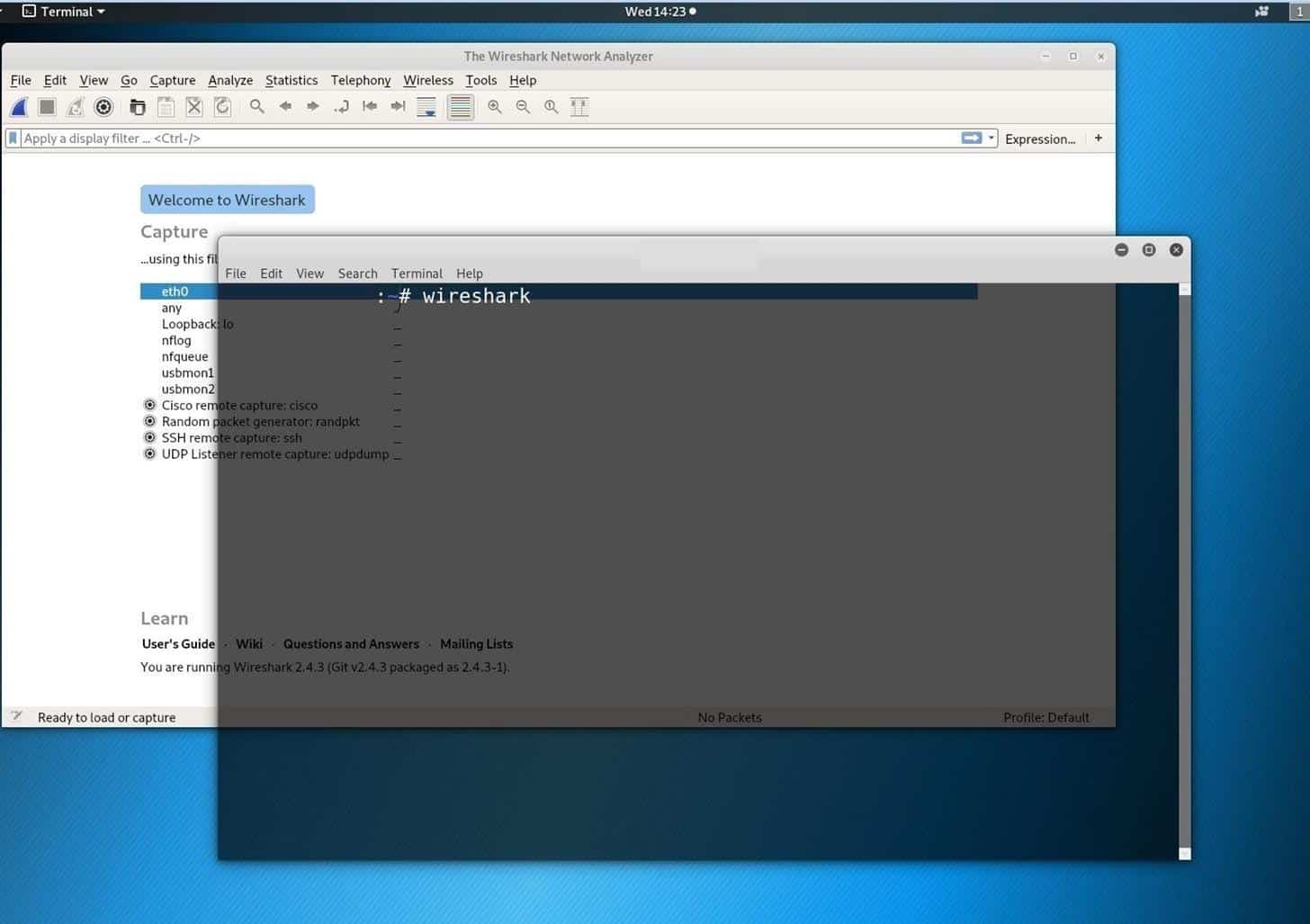Go back in packet history

[285, 106]
